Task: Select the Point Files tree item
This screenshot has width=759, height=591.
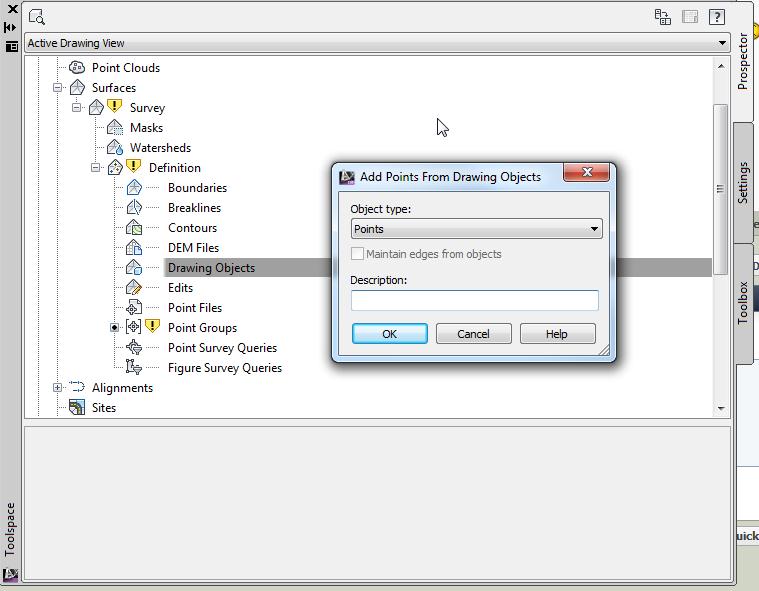Action: coord(195,308)
